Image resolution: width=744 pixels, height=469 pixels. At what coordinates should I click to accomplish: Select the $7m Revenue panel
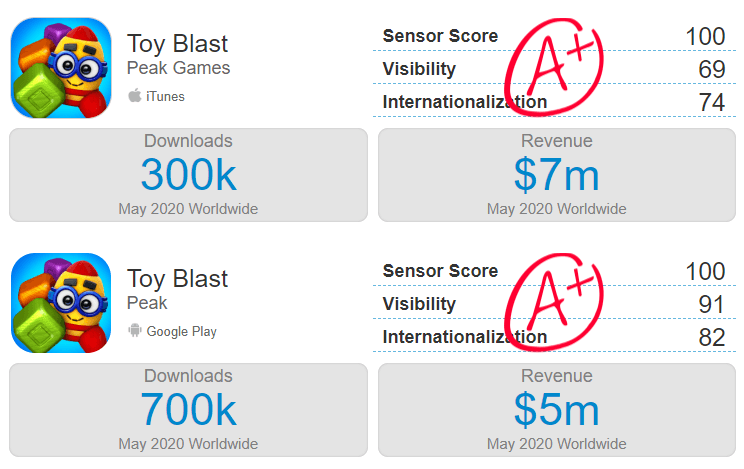pyautogui.click(x=557, y=175)
